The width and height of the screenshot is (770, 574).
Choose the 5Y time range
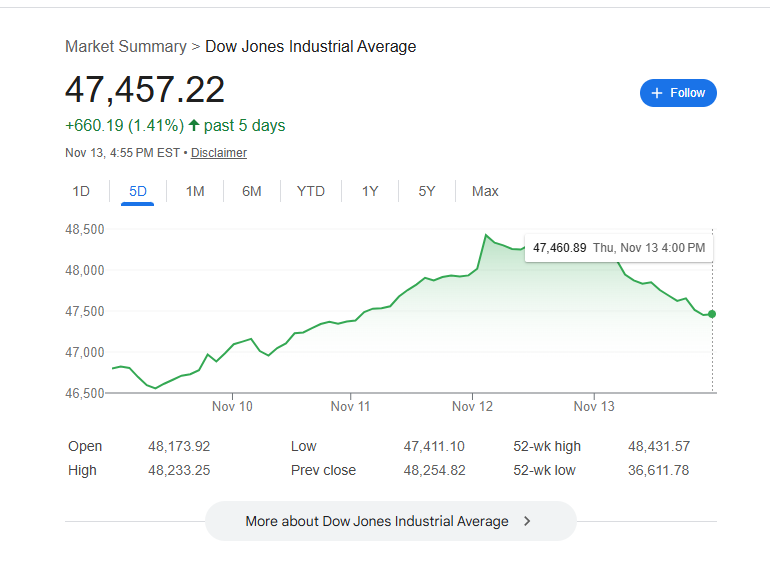[427, 191]
